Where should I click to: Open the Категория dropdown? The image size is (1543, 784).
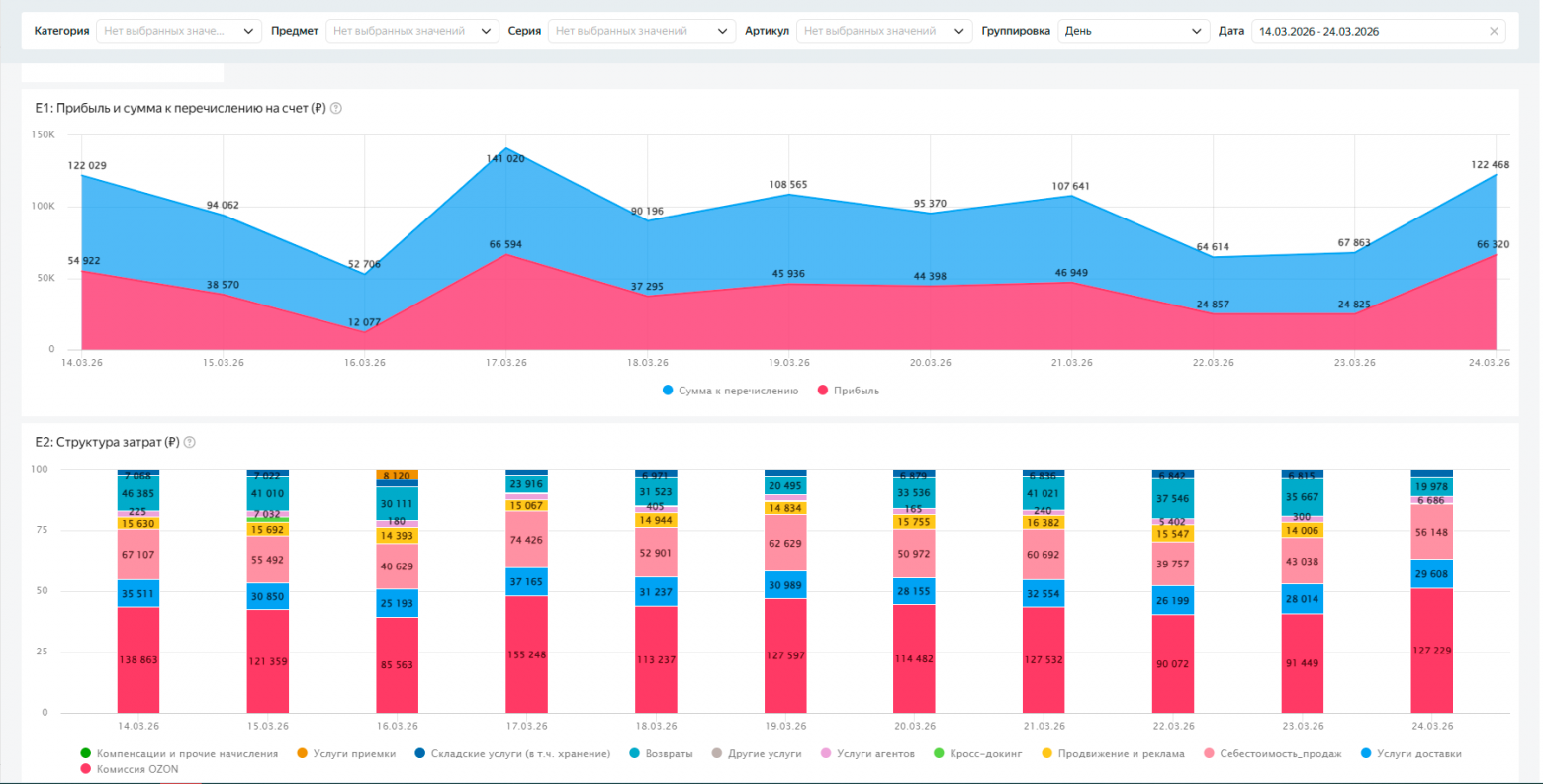(178, 32)
